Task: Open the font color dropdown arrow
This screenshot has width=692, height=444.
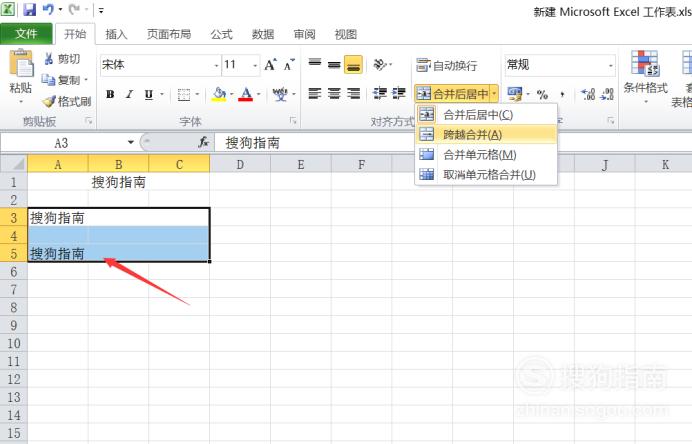Action: click(259, 94)
